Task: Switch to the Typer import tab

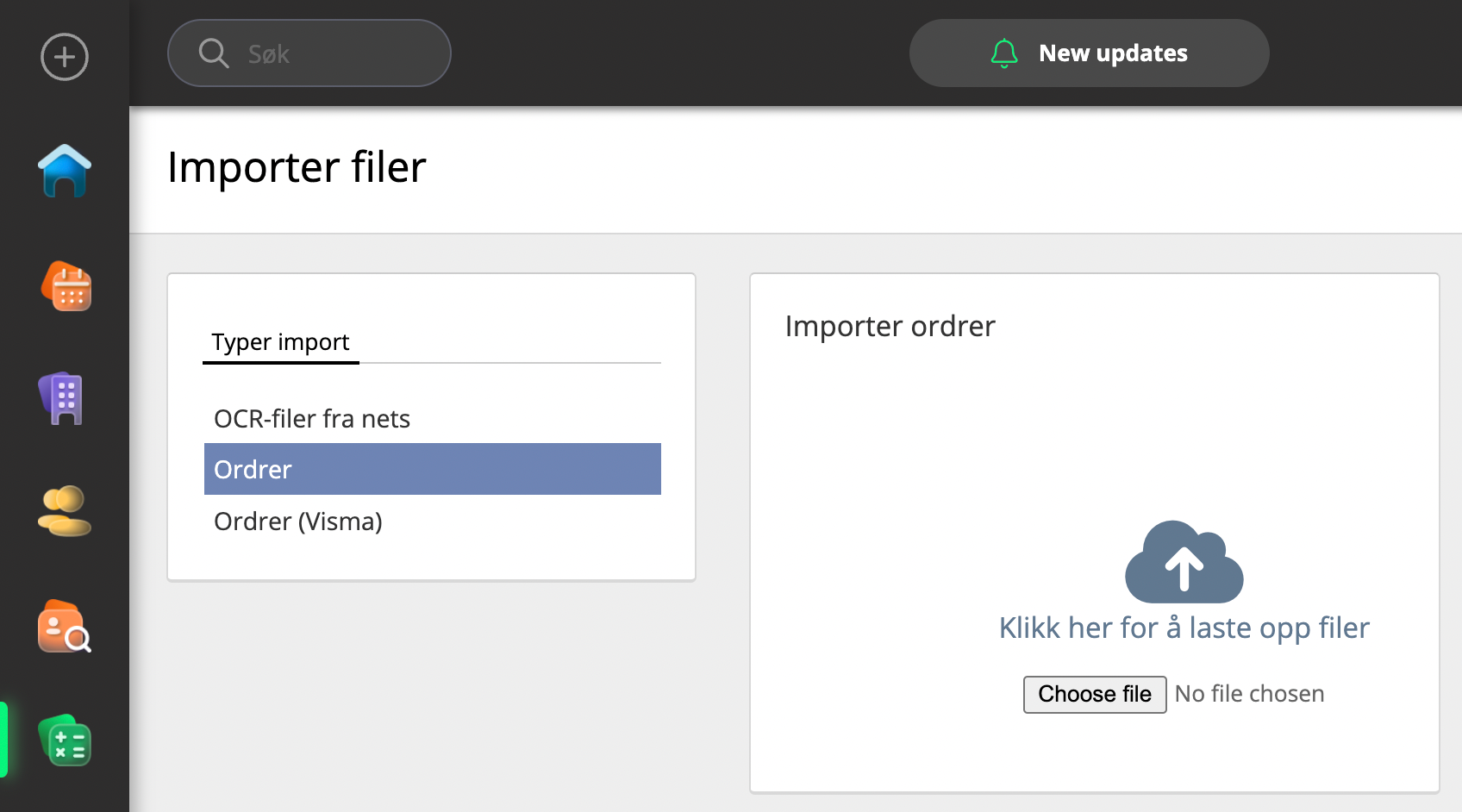Action: (x=280, y=342)
